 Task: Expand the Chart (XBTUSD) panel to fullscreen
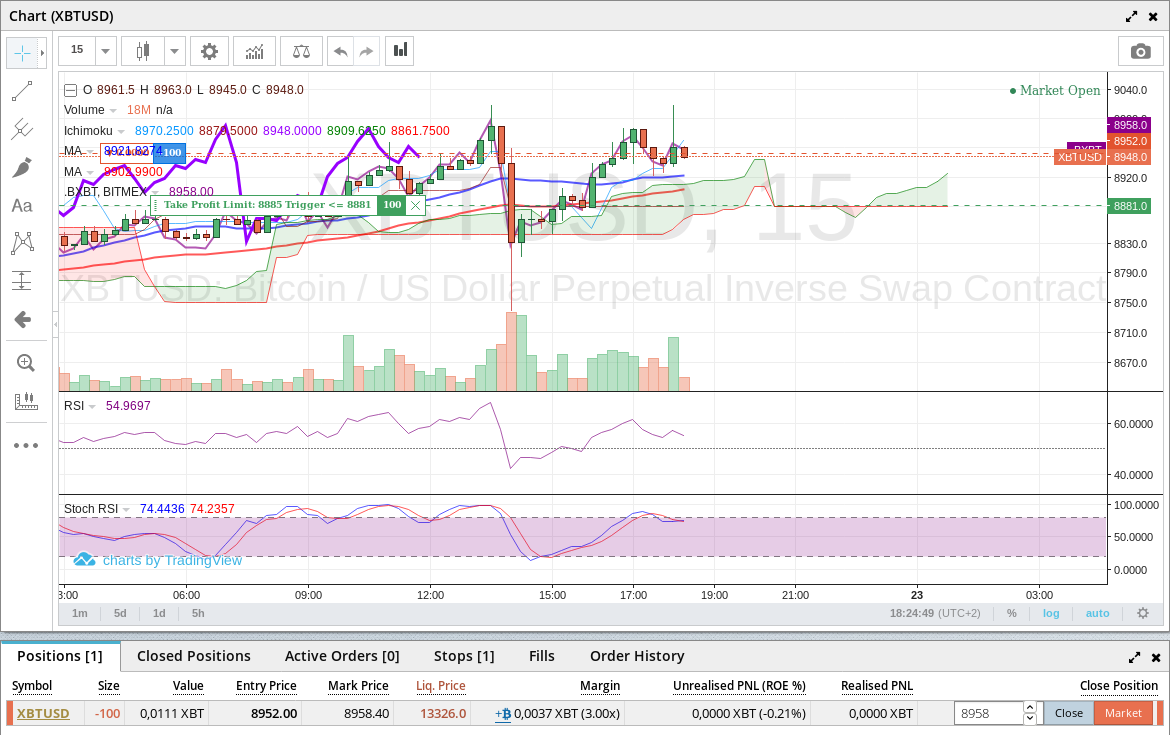coord(1132,16)
